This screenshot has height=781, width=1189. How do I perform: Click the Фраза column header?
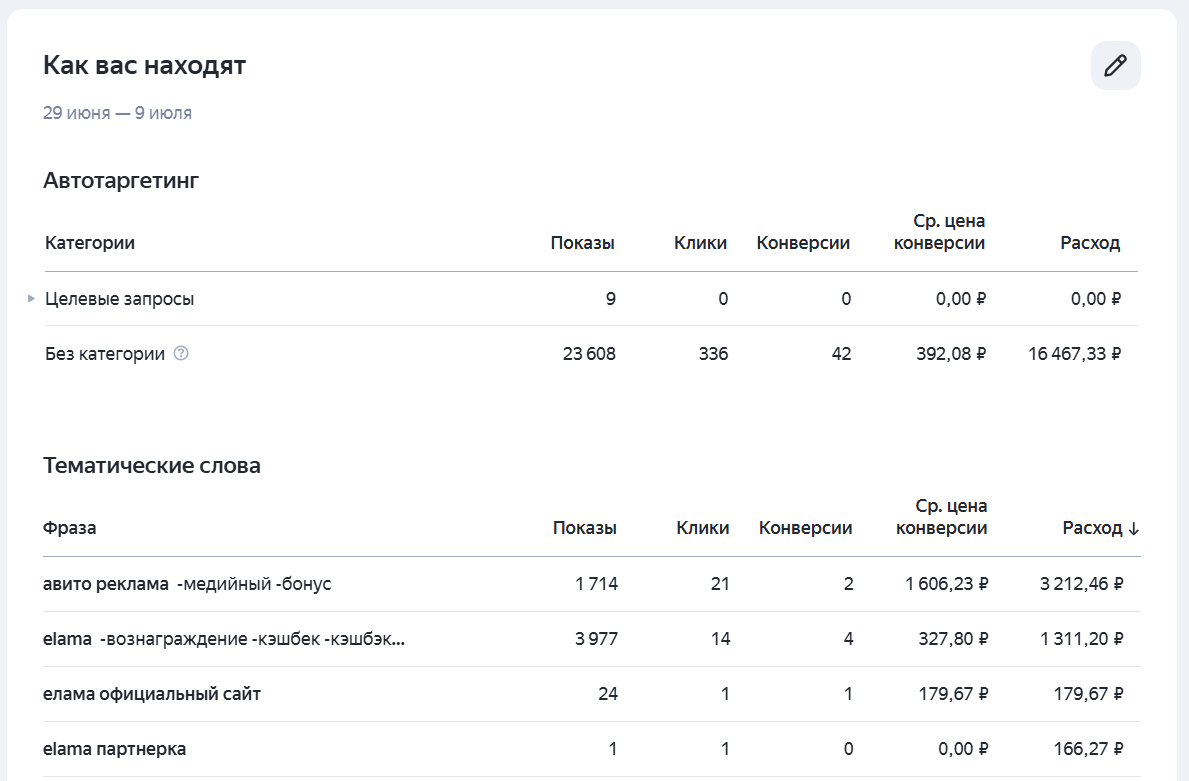coord(70,528)
